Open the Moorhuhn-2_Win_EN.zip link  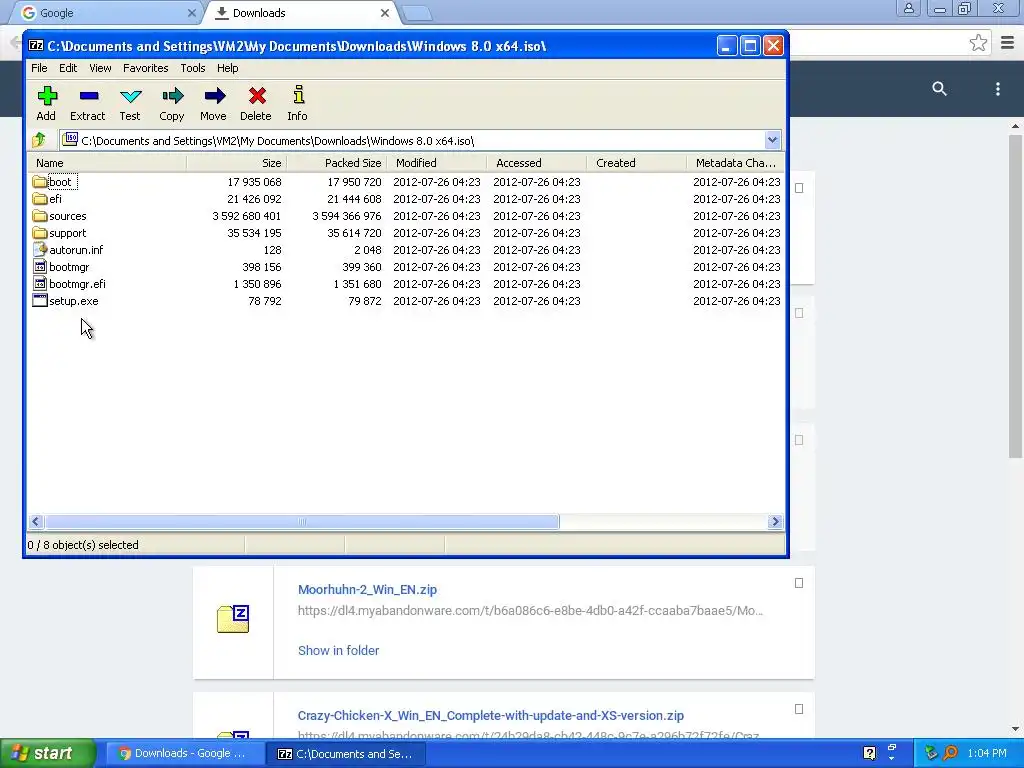[367, 589]
